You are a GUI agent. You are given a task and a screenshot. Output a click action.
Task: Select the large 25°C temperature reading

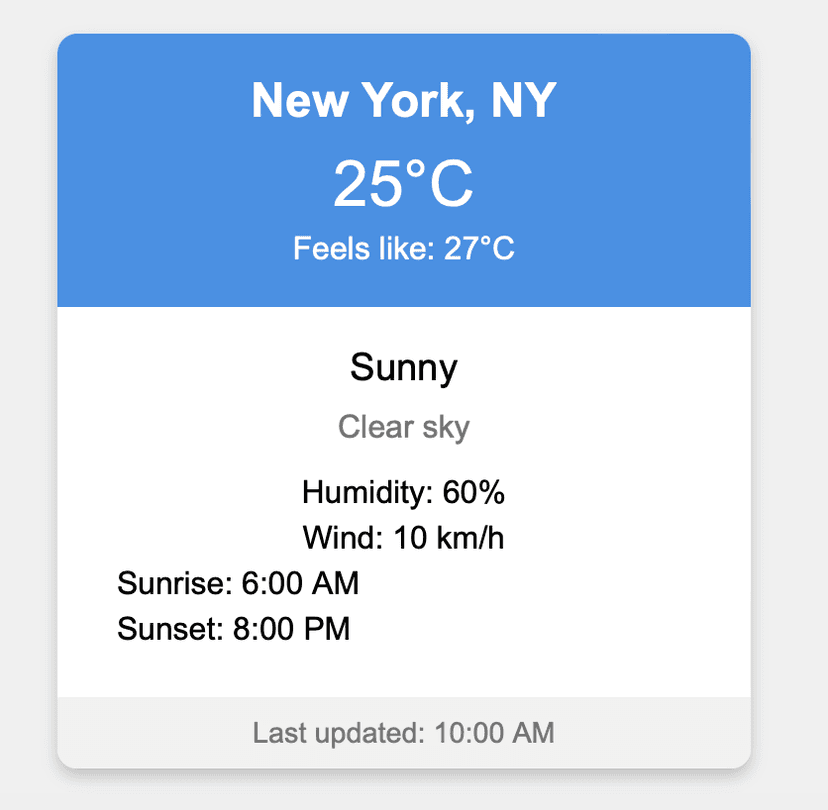pos(403,184)
